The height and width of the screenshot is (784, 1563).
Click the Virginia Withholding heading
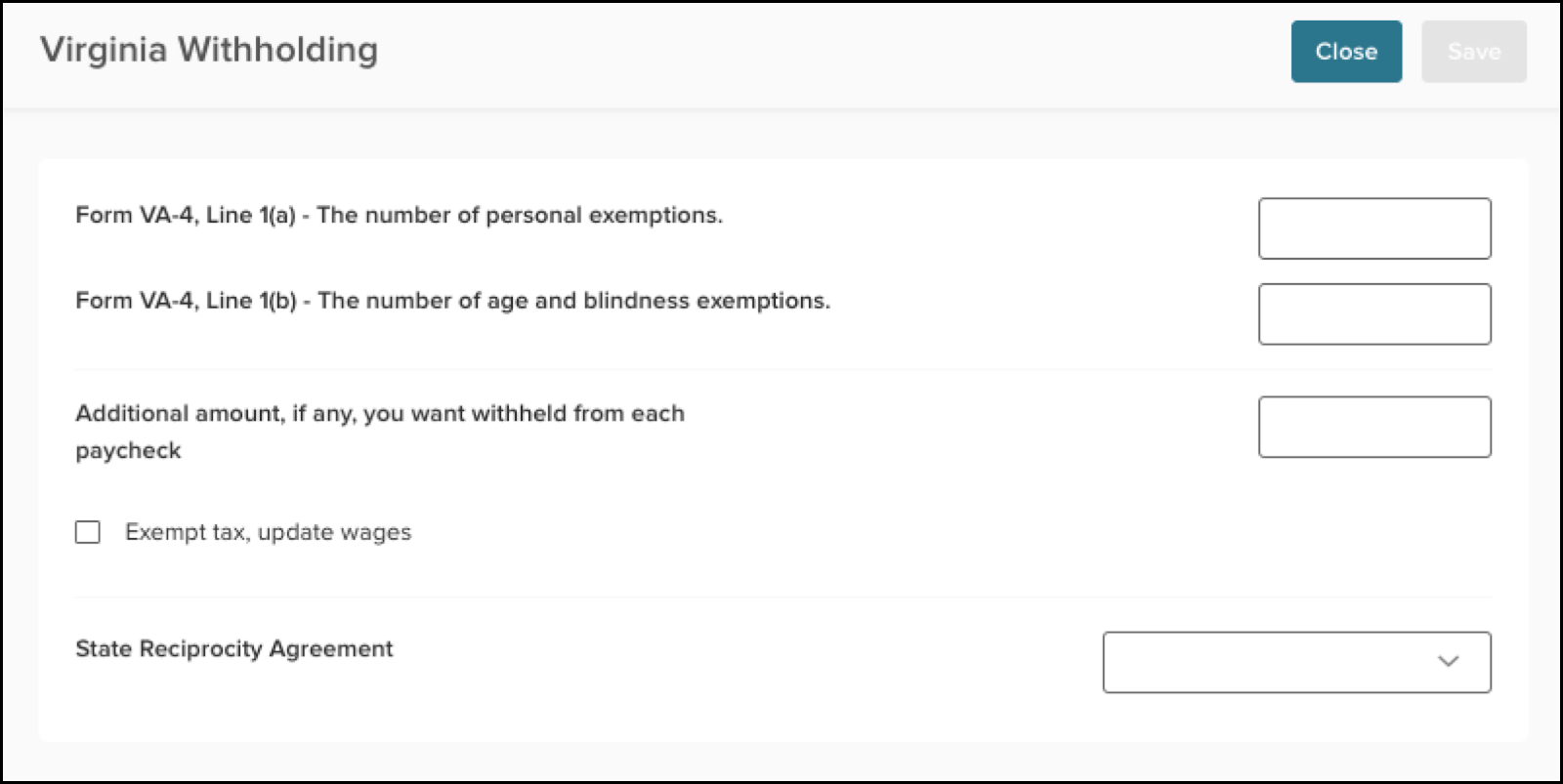pos(209,50)
